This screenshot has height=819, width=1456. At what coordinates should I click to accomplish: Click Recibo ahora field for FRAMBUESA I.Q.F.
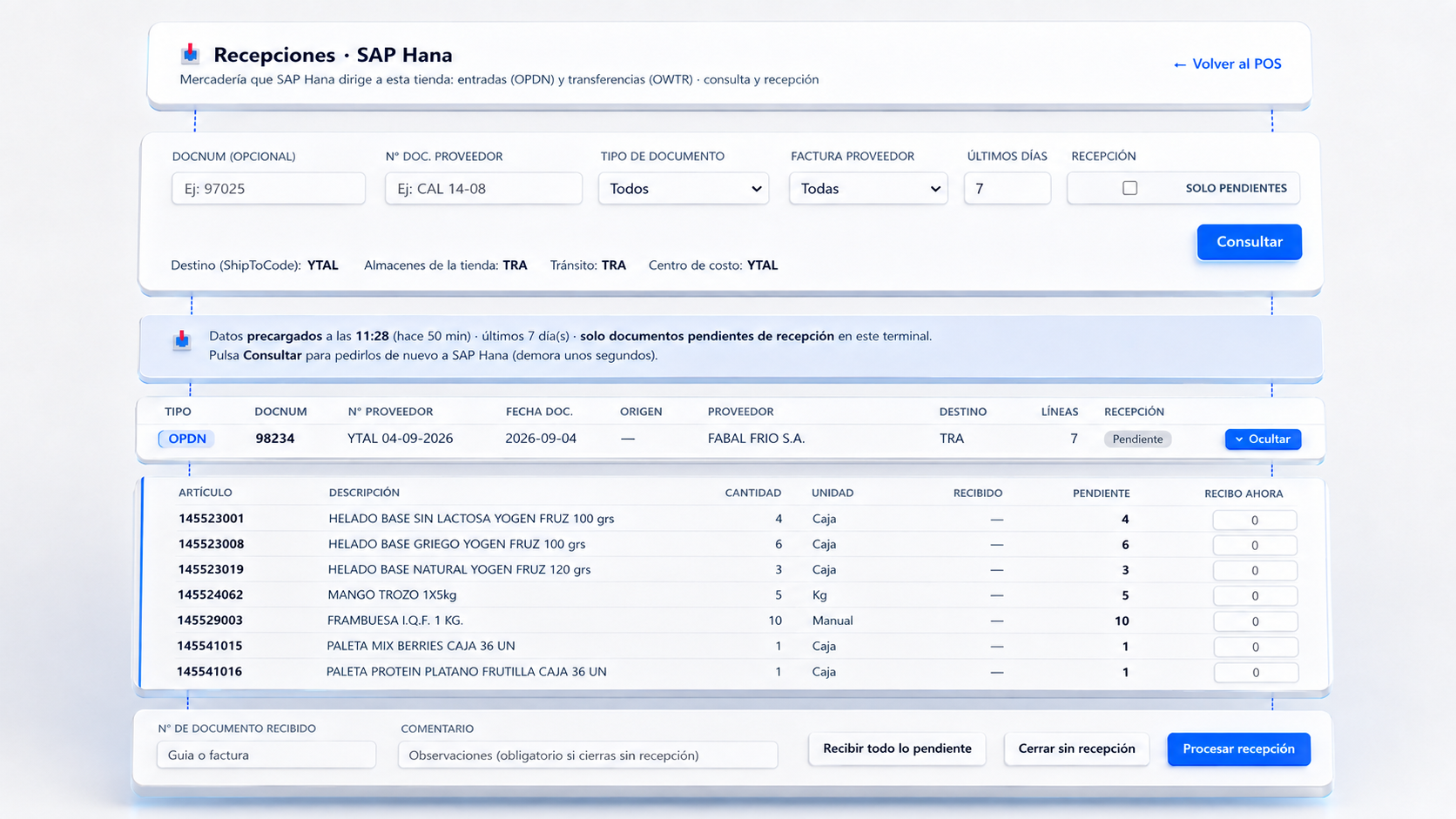tap(1255, 621)
